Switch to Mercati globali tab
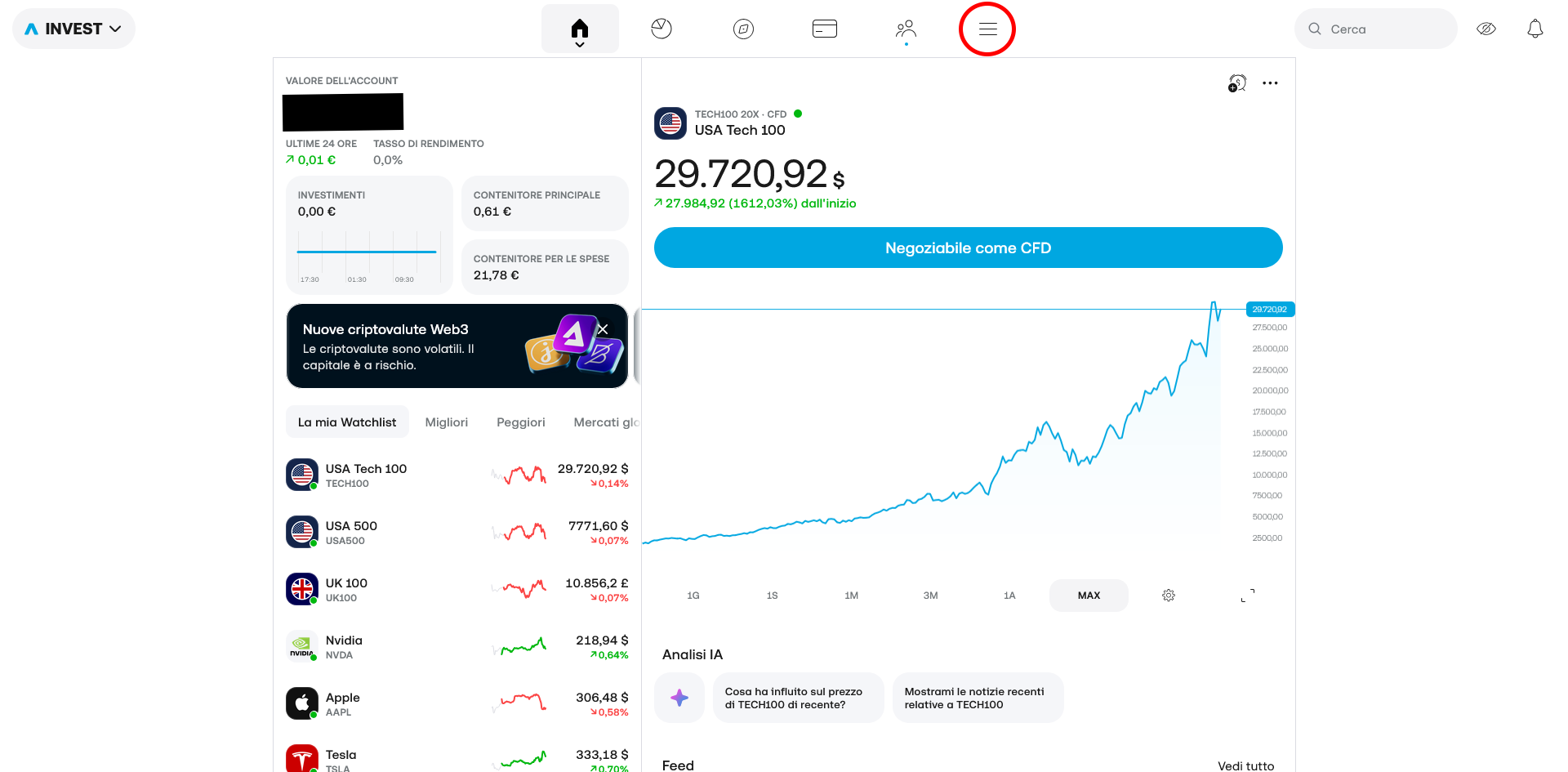 coord(606,422)
